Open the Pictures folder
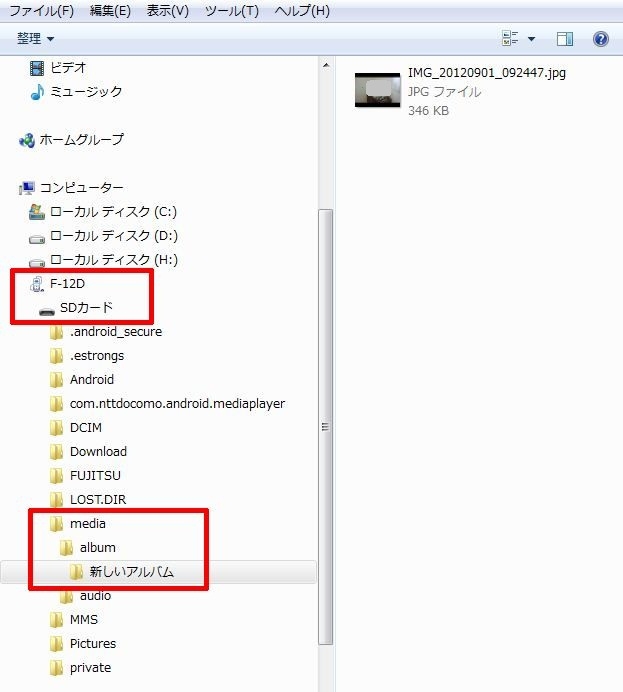Screen dimensions: 623x692 (93, 644)
